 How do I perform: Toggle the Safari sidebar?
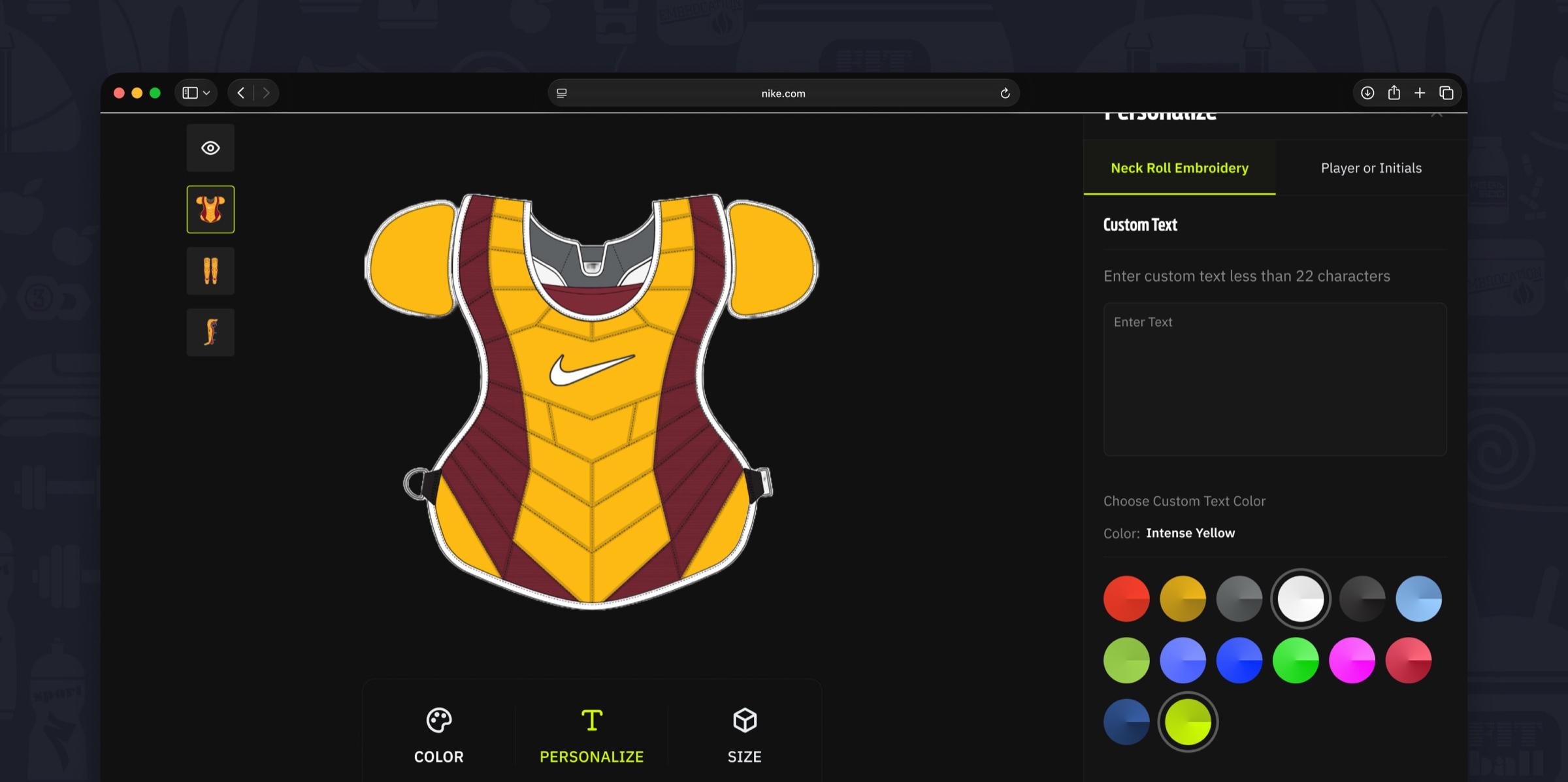coord(189,93)
